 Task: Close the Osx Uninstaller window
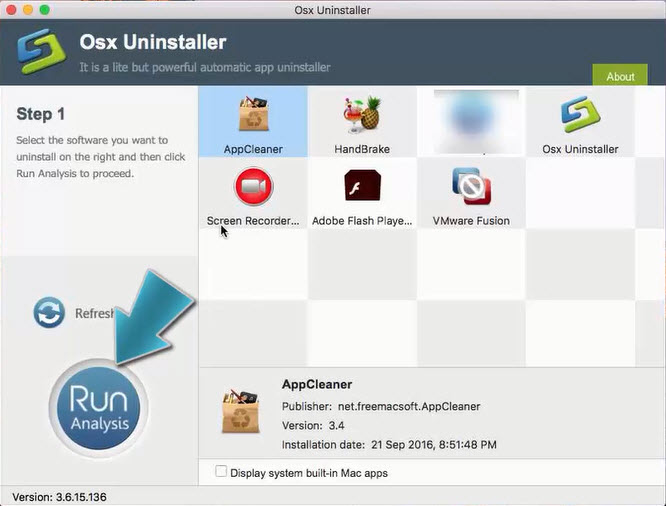pos(11,10)
